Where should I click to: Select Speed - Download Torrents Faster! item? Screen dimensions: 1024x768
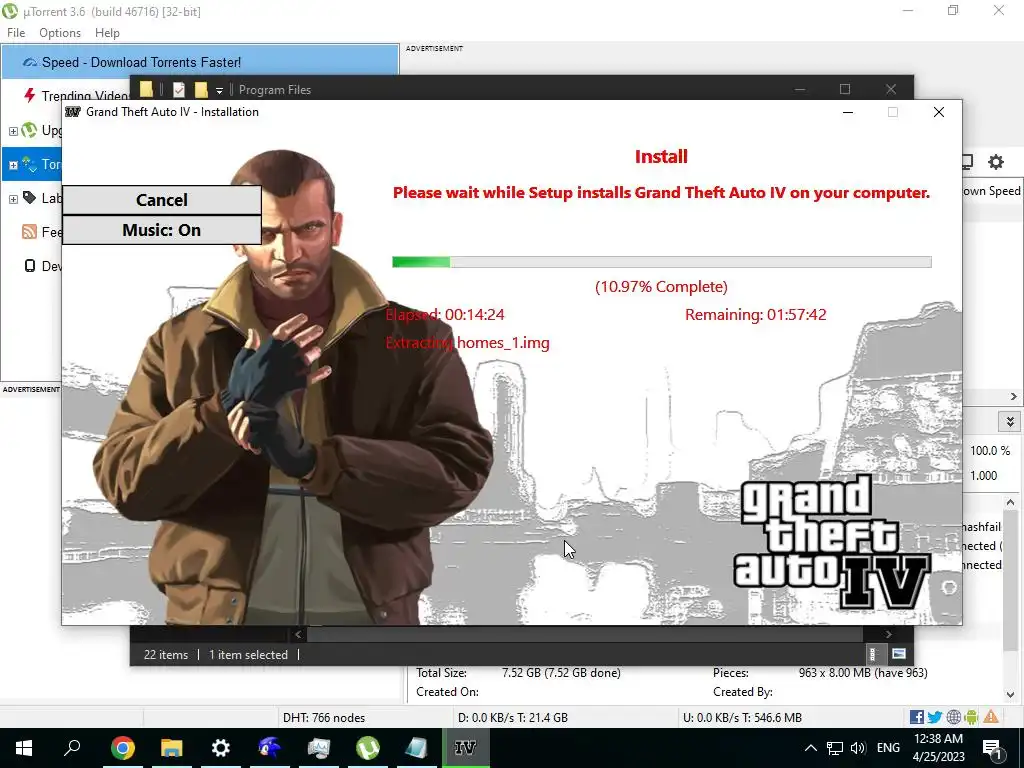click(200, 62)
